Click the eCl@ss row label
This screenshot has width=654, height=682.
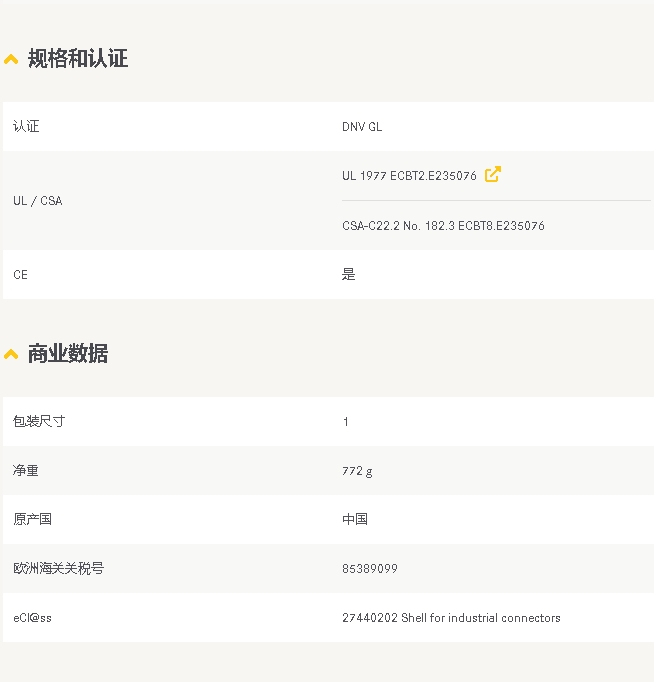(33, 618)
